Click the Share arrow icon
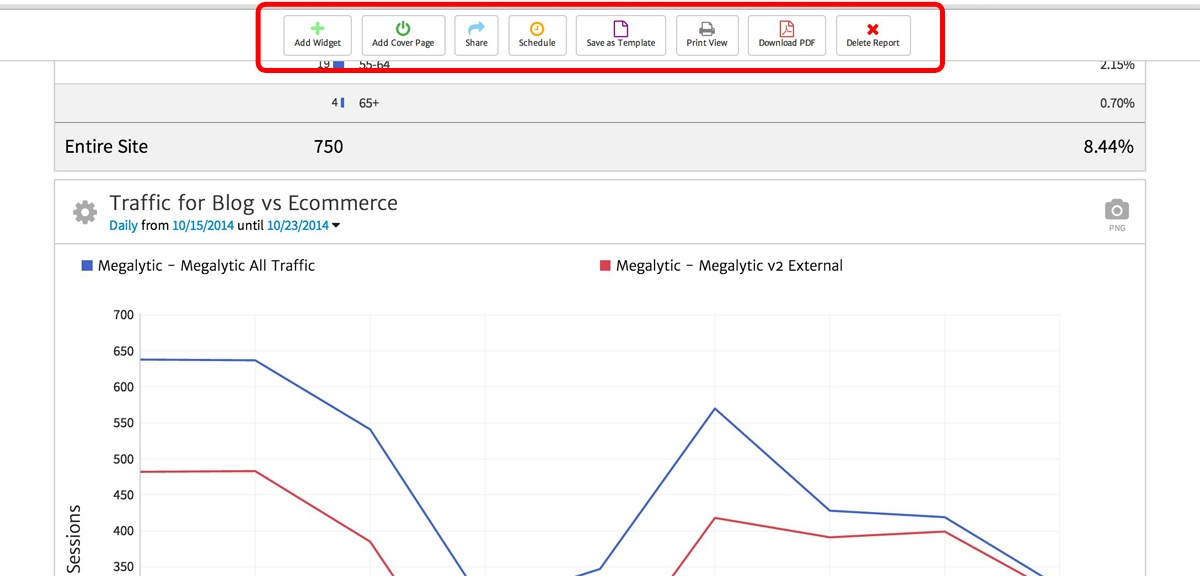 (x=476, y=27)
